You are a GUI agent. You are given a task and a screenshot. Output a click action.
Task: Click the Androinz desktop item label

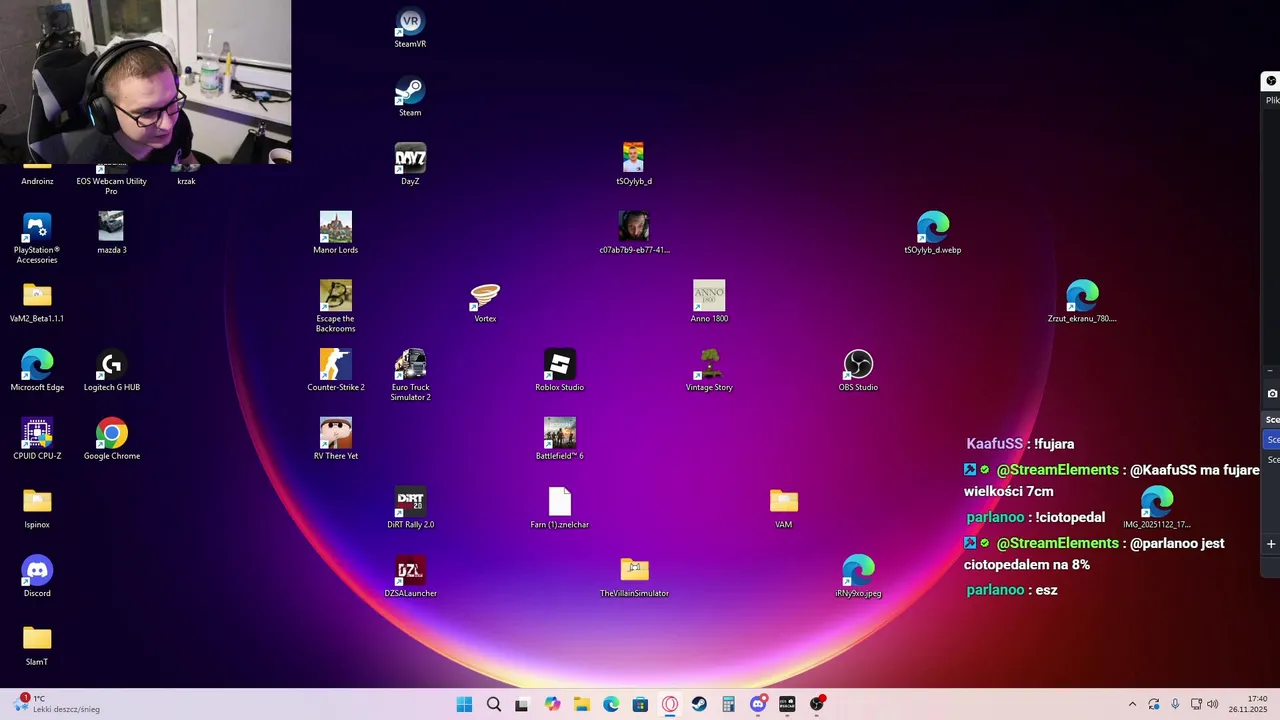point(37,181)
